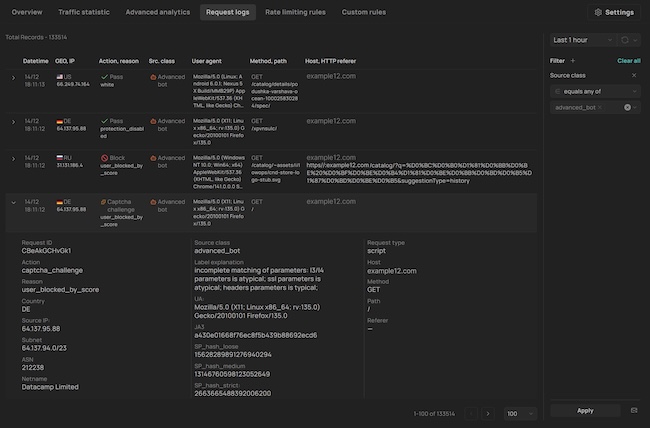
Task: Click the save filter icon beside Apply
Action: point(633,410)
